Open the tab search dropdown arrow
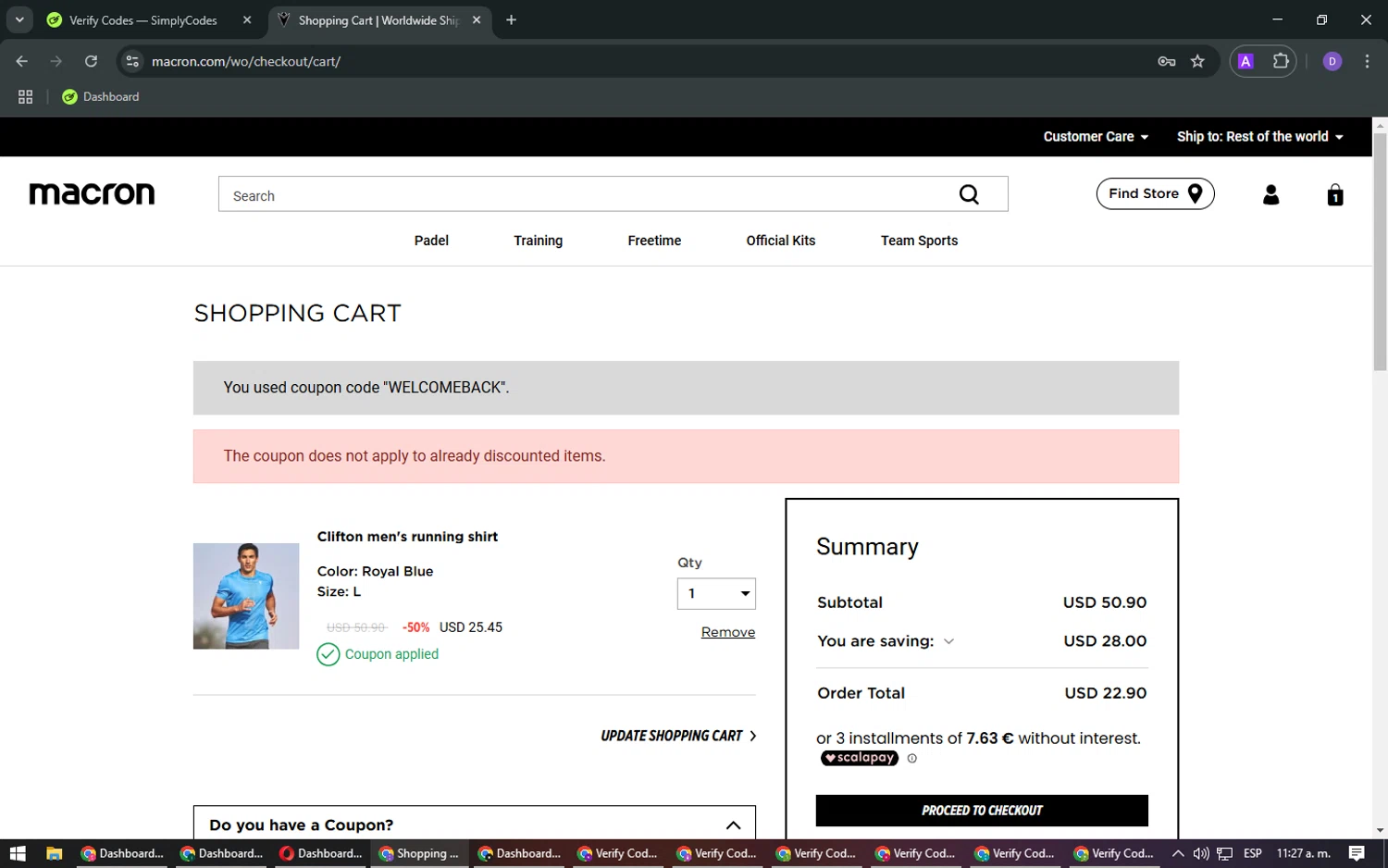 (x=19, y=19)
